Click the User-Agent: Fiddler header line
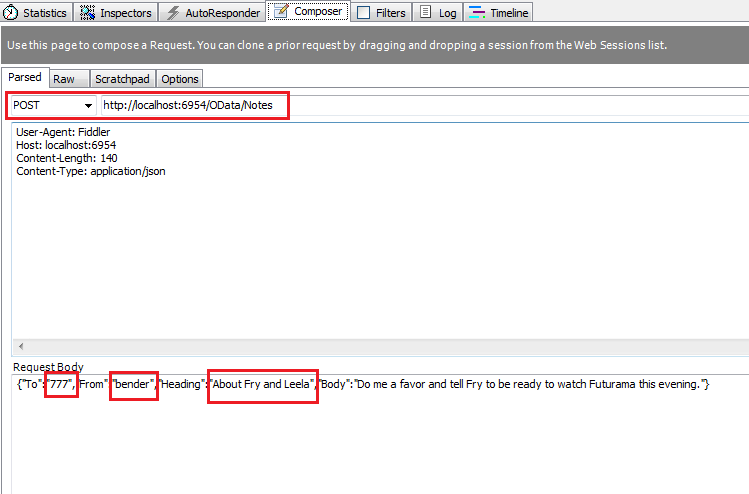 click(63, 132)
